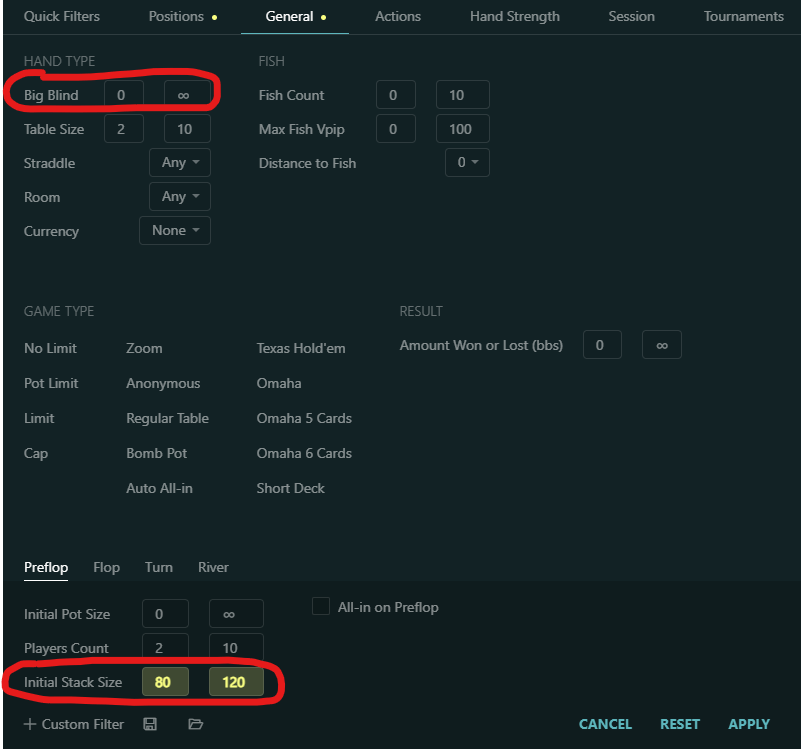The image size is (801, 749).
Task: Toggle the Zoom game type option
Action: pyautogui.click(x=144, y=348)
